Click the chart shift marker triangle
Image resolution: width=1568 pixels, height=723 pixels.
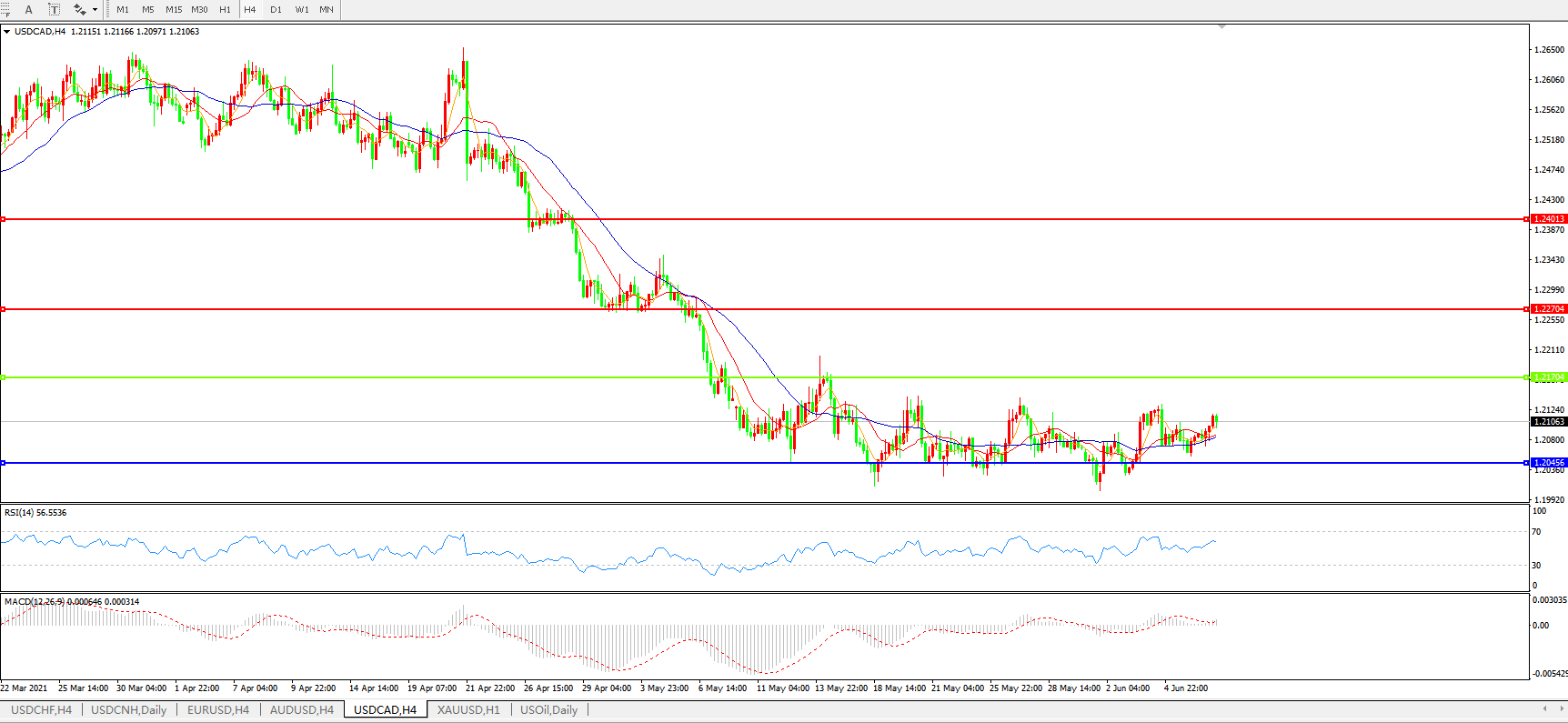tap(1221, 27)
